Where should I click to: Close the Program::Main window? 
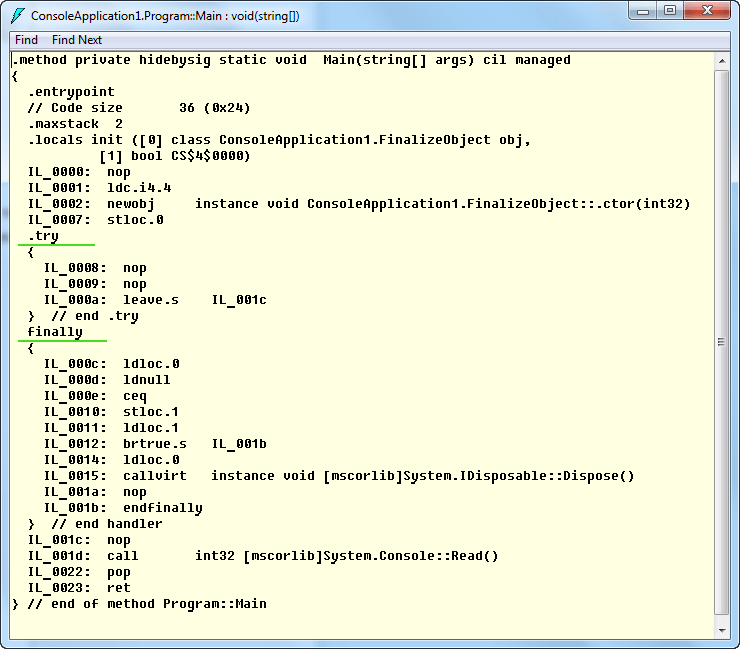(x=707, y=11)
